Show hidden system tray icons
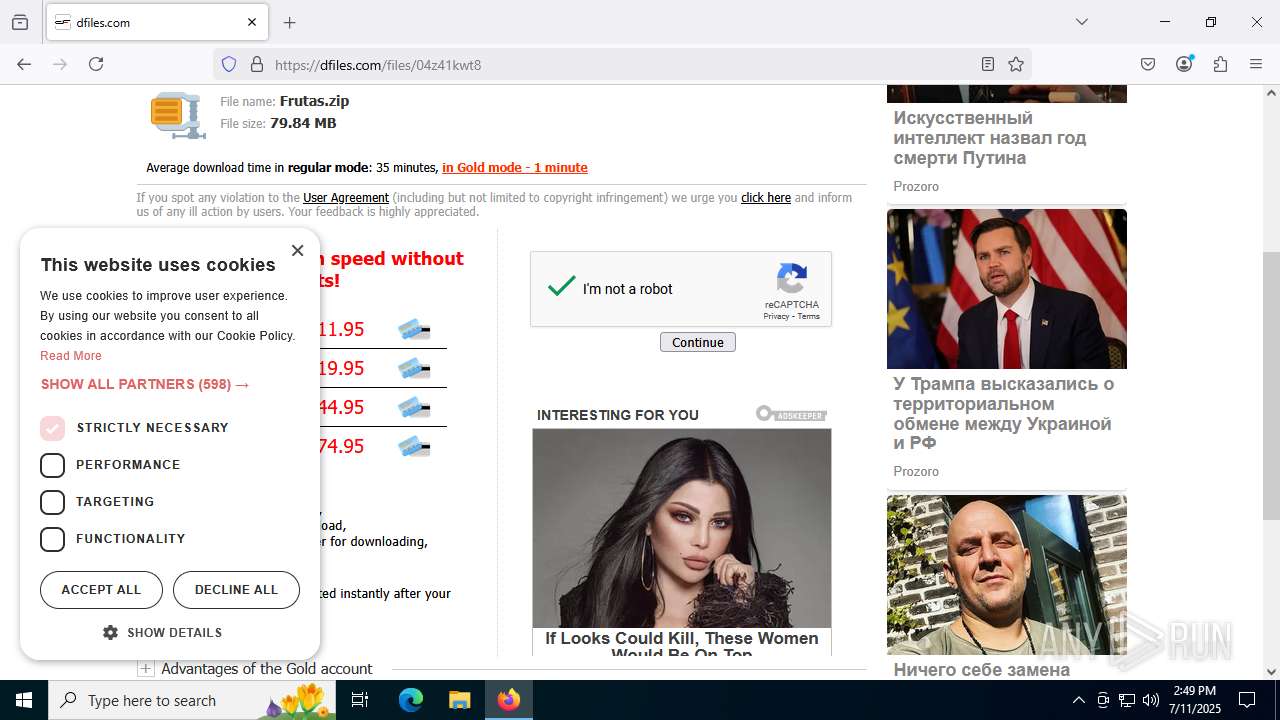This screenshot has width=1280, height=720. click(1078, 700)
